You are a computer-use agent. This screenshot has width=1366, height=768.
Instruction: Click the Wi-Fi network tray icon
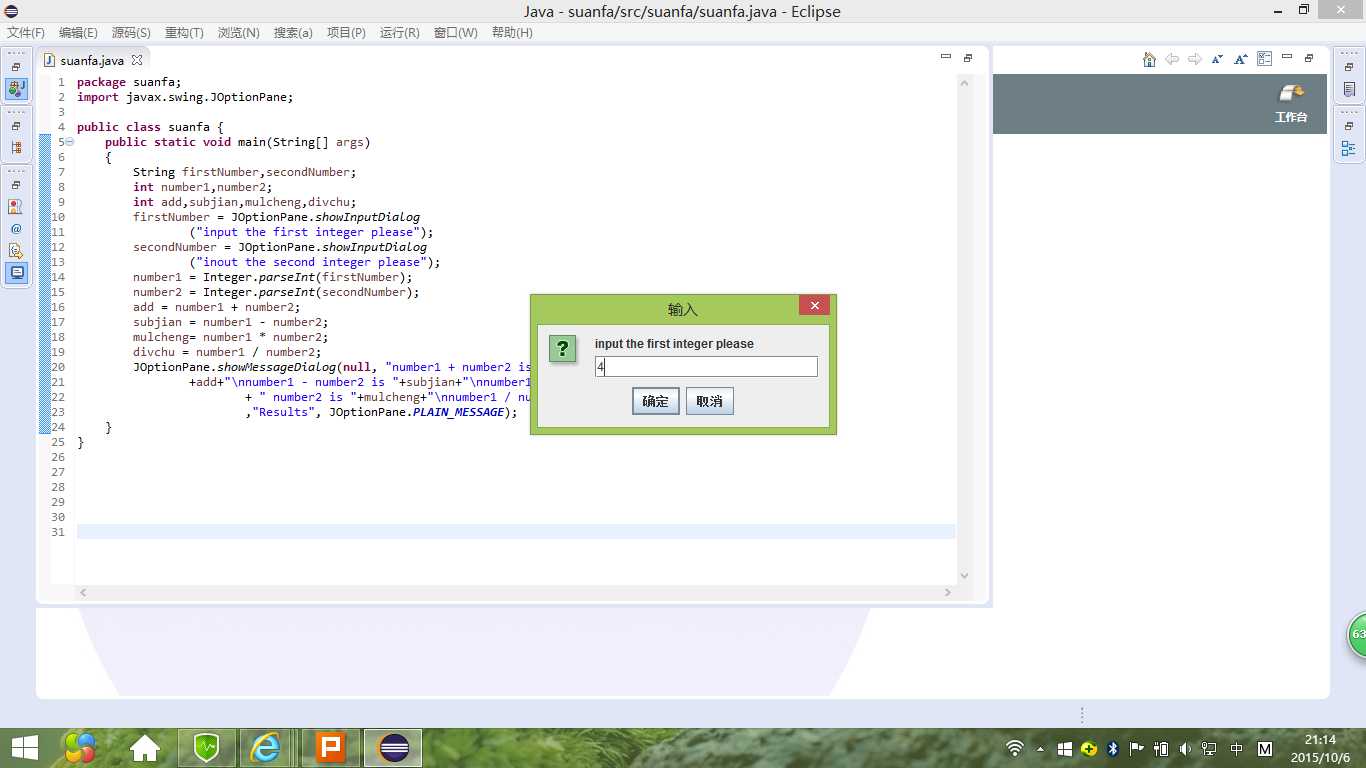(x=1015, y=748)
